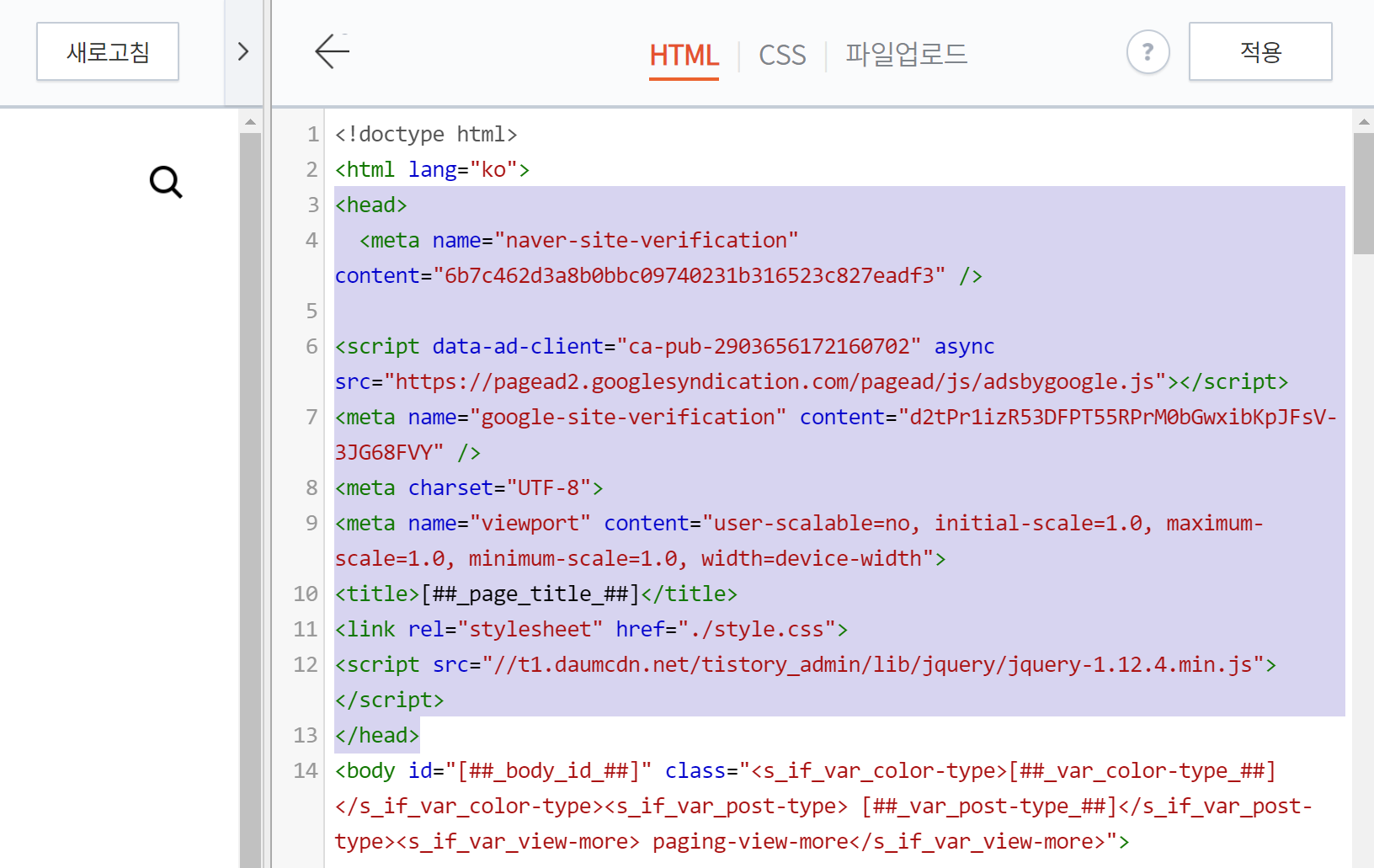The width and height of the screenshot is (1374, 868).
Task: Click the opening '<head>' tag
Action: tap(371, 205)
